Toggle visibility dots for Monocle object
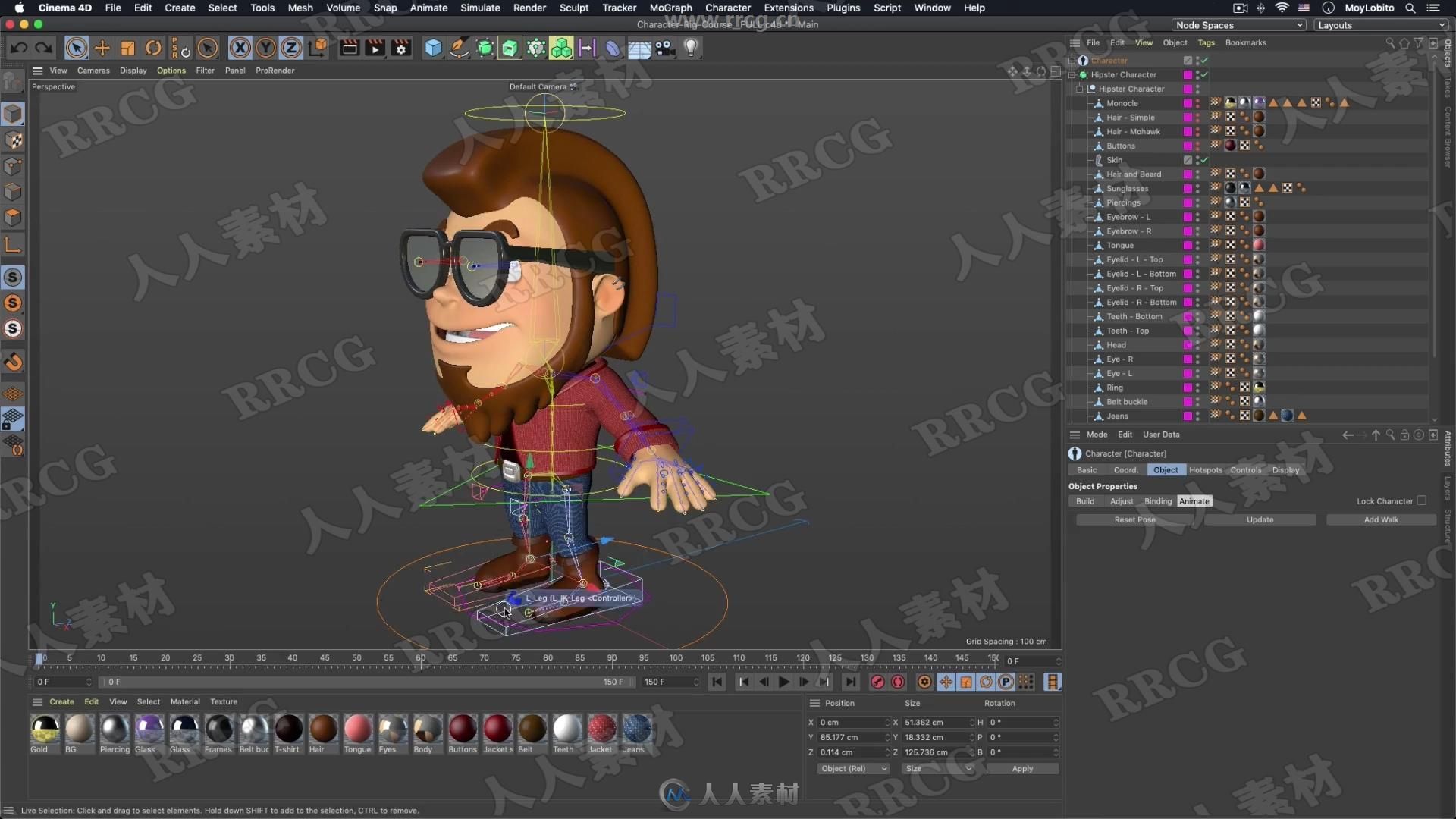 1197,103
